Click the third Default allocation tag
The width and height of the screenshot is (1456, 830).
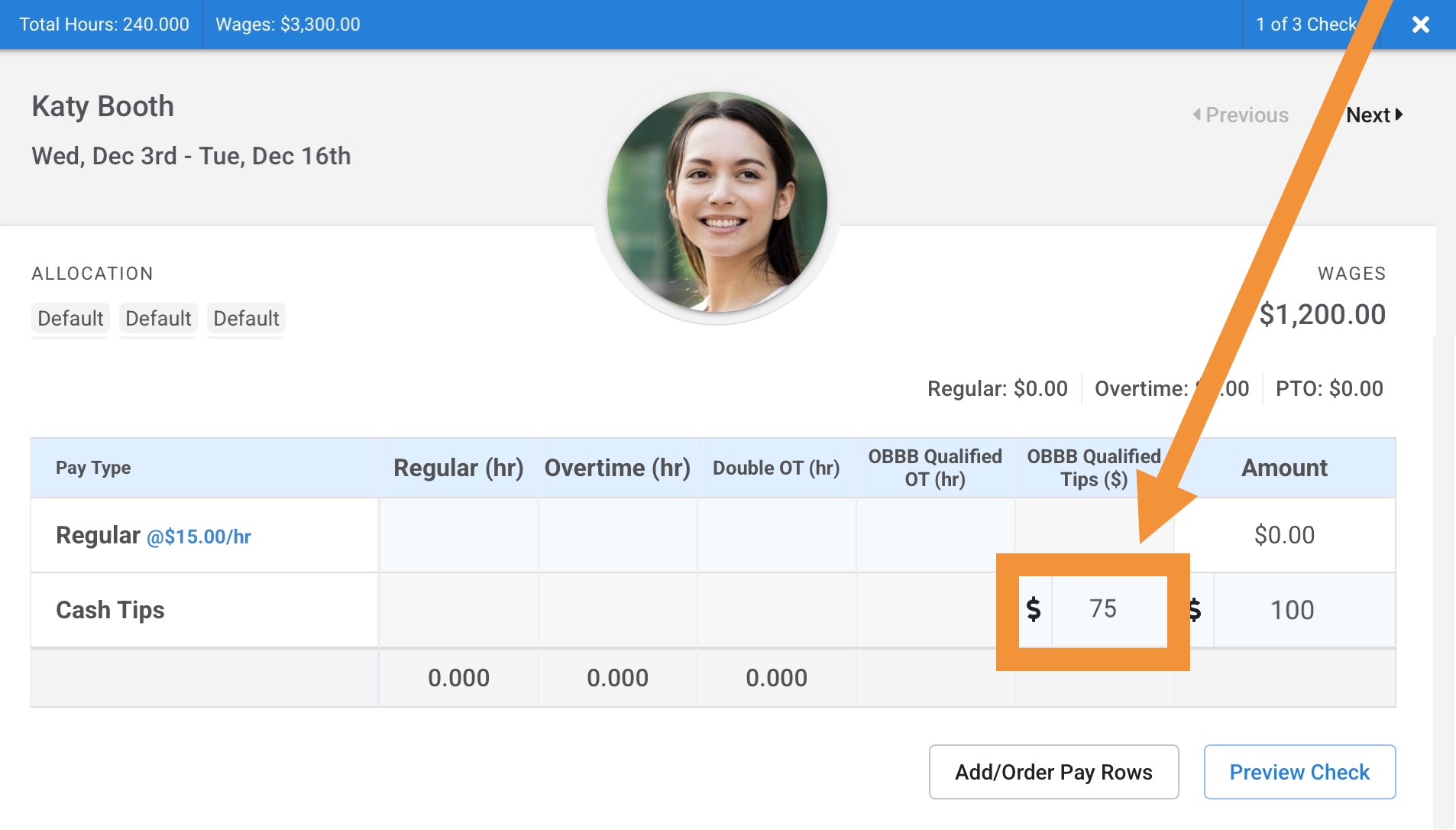[x=246, y=318]
